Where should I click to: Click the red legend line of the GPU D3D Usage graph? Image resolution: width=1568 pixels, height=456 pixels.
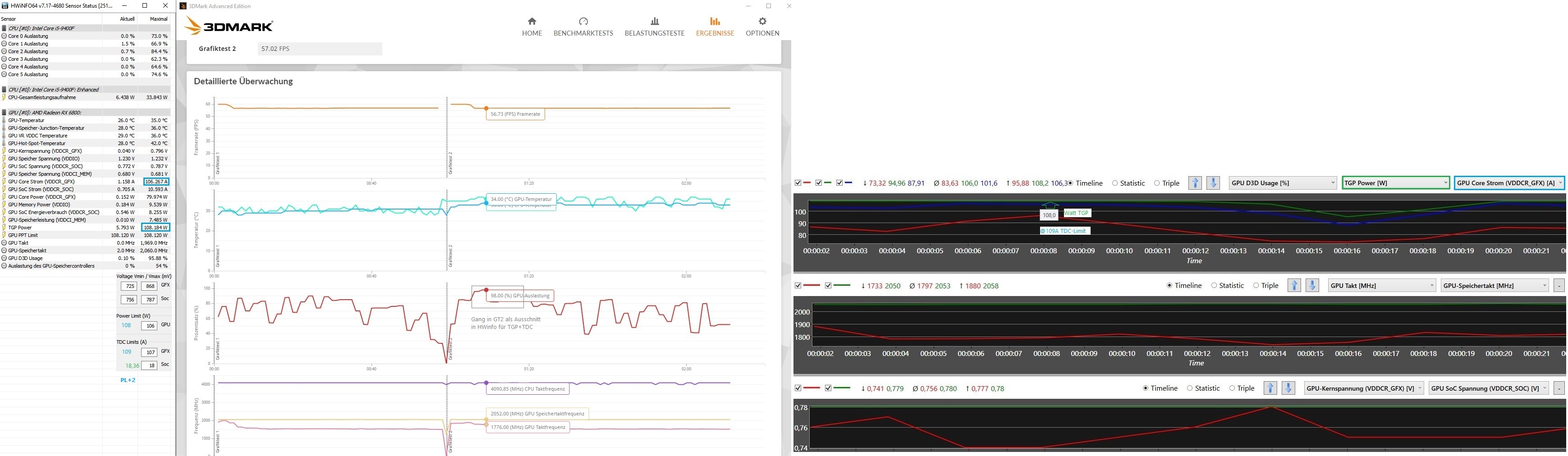click(807, 182)
